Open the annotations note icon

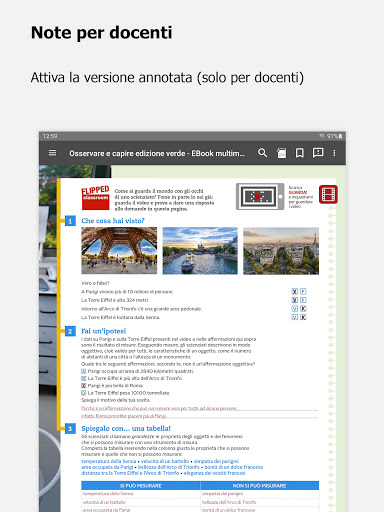[x=318, y=153]
